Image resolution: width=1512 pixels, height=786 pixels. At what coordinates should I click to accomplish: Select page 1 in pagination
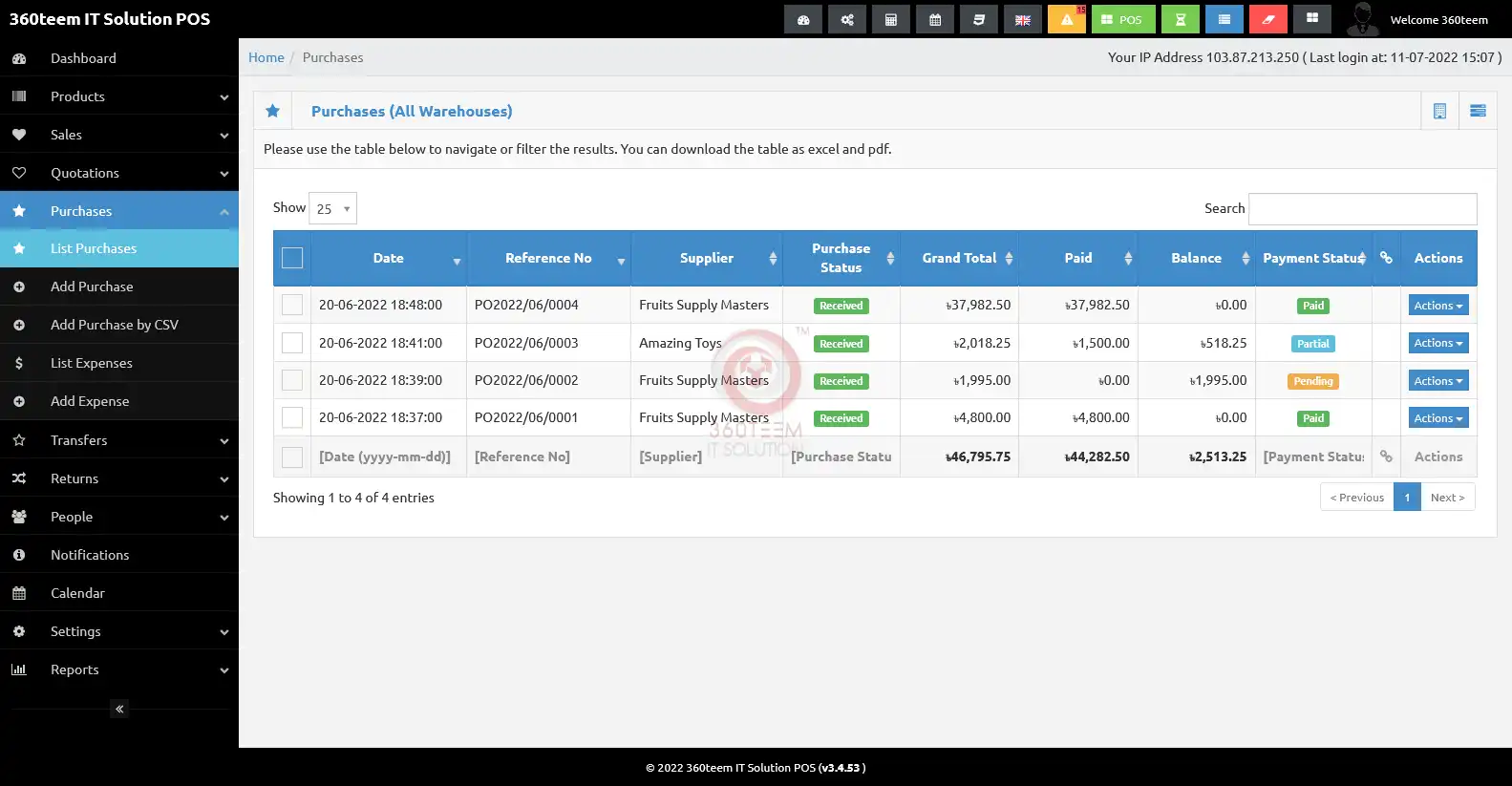1407,498
